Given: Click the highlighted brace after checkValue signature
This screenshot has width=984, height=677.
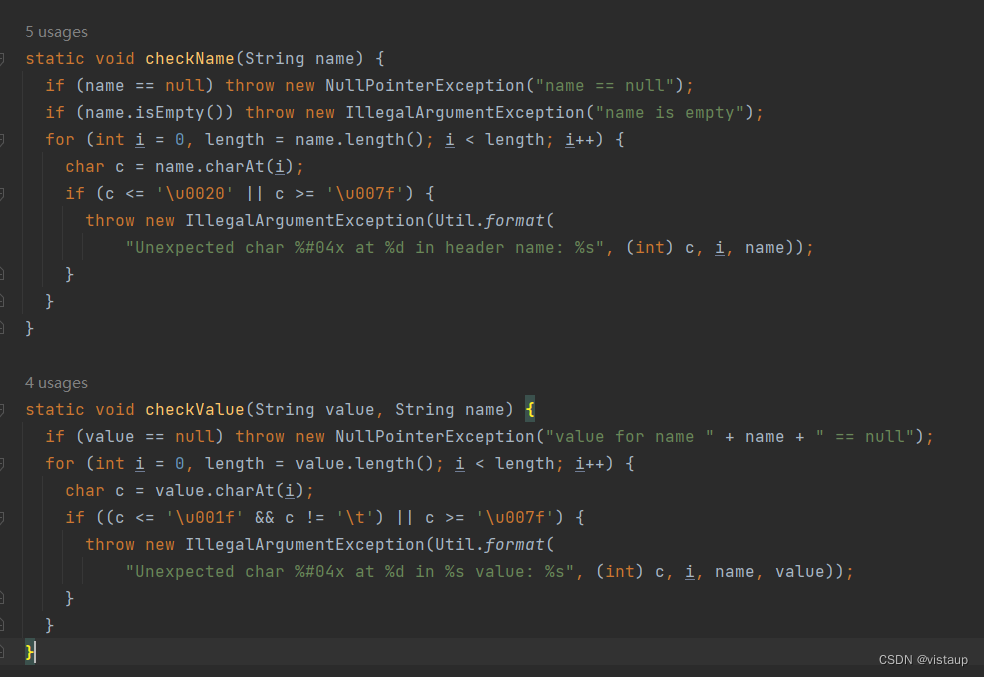Looking at the screenshot, I should click(x=530, y=409).
